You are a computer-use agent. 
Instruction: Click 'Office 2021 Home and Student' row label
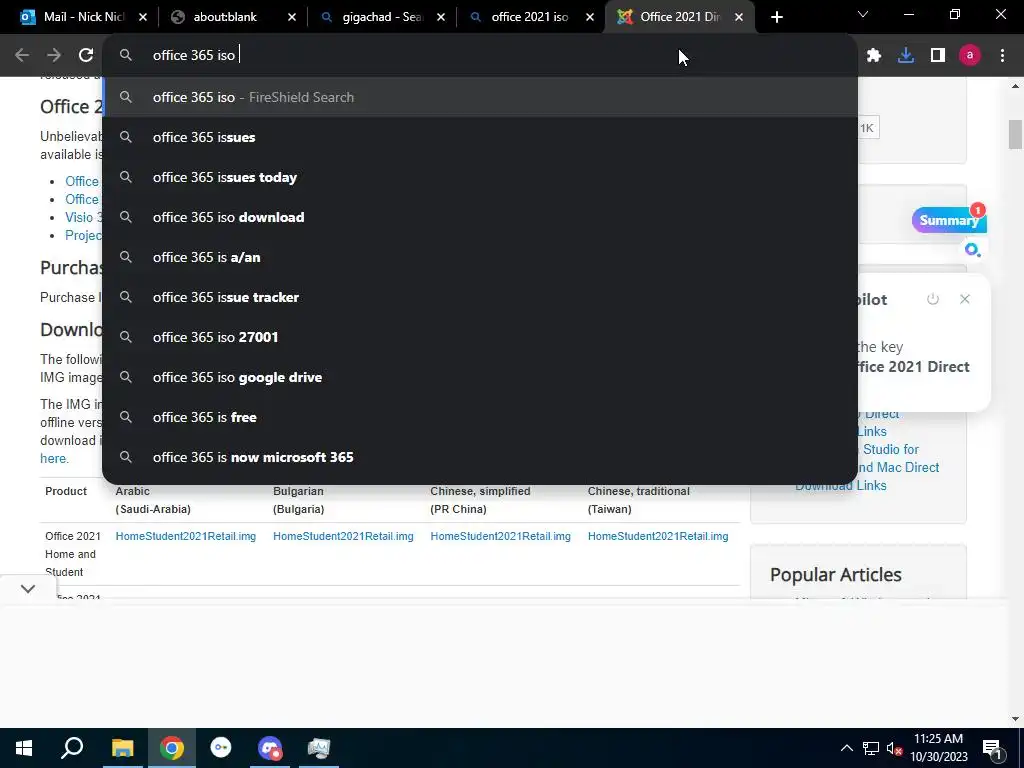[x=72, y=554]
